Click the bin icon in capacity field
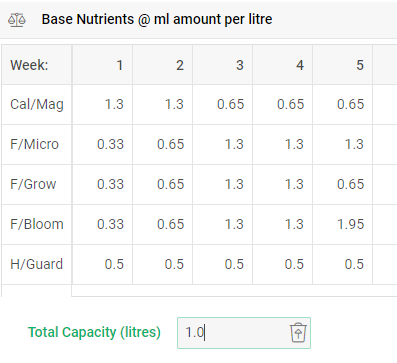The height and width of the screenshot is (363, 397). tap(298, 332)
